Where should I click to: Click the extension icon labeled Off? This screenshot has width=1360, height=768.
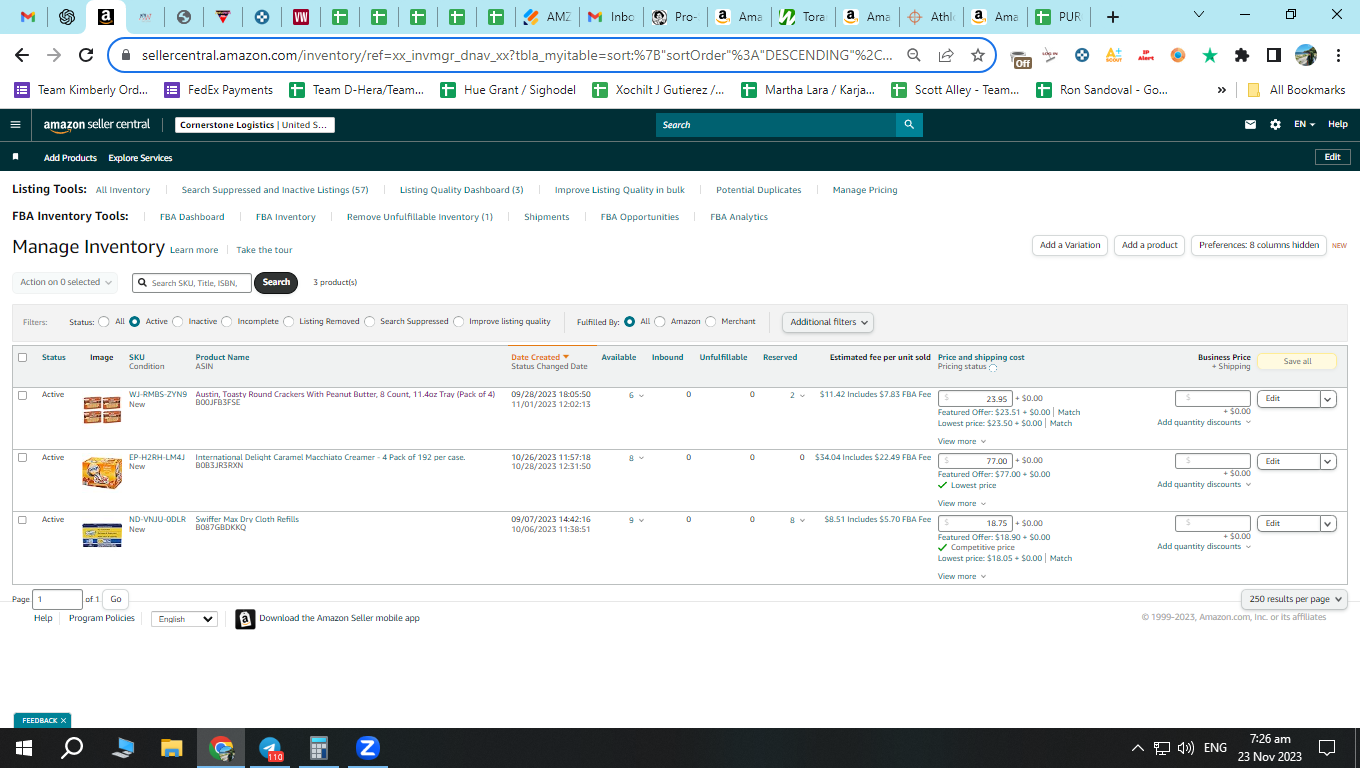tap(1021, 58)
